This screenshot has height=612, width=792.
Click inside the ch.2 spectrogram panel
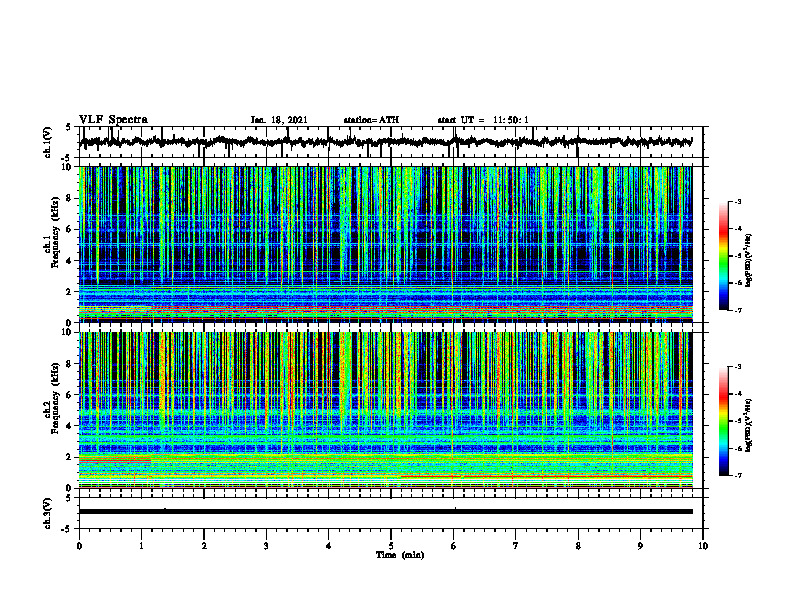[385, 410]
